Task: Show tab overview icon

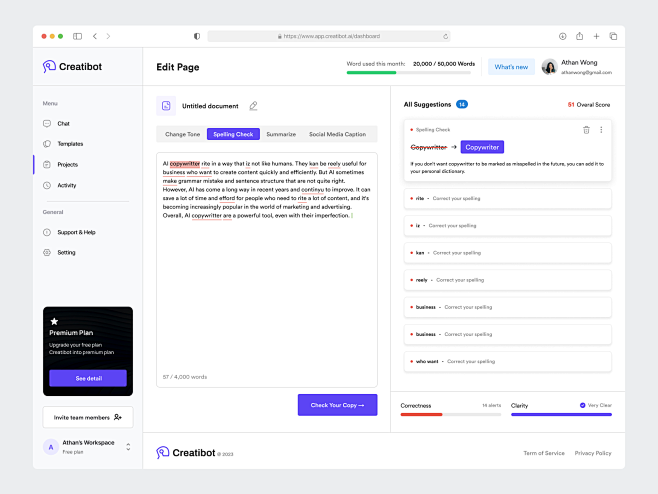Action: (x=613, y=36)
